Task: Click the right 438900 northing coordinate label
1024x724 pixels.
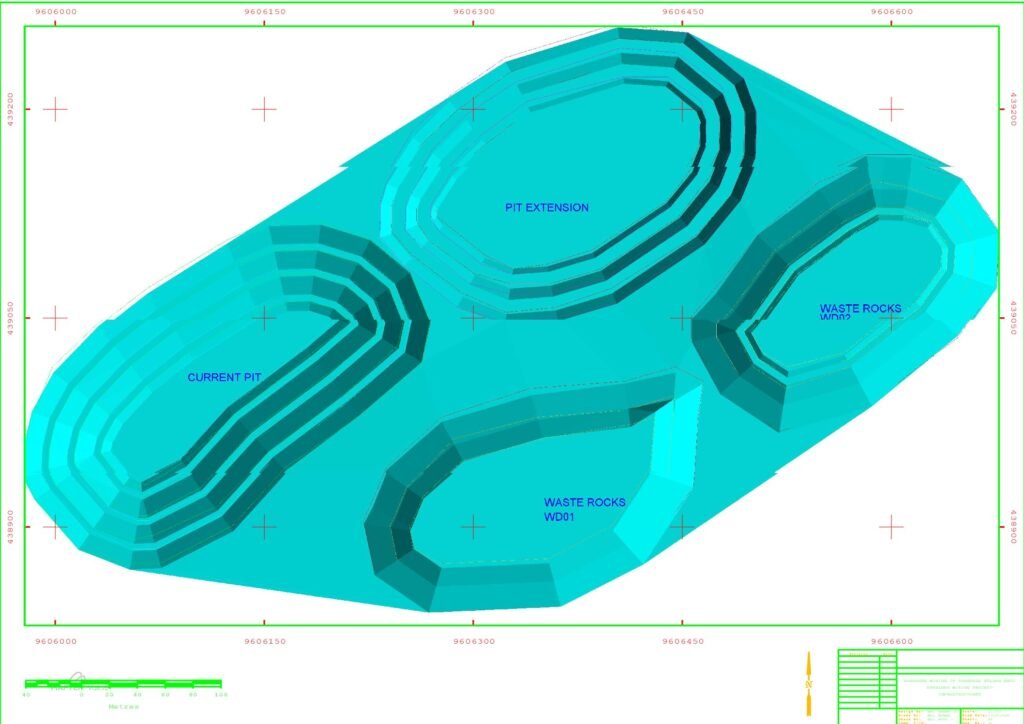Action: pos(1013,526)
